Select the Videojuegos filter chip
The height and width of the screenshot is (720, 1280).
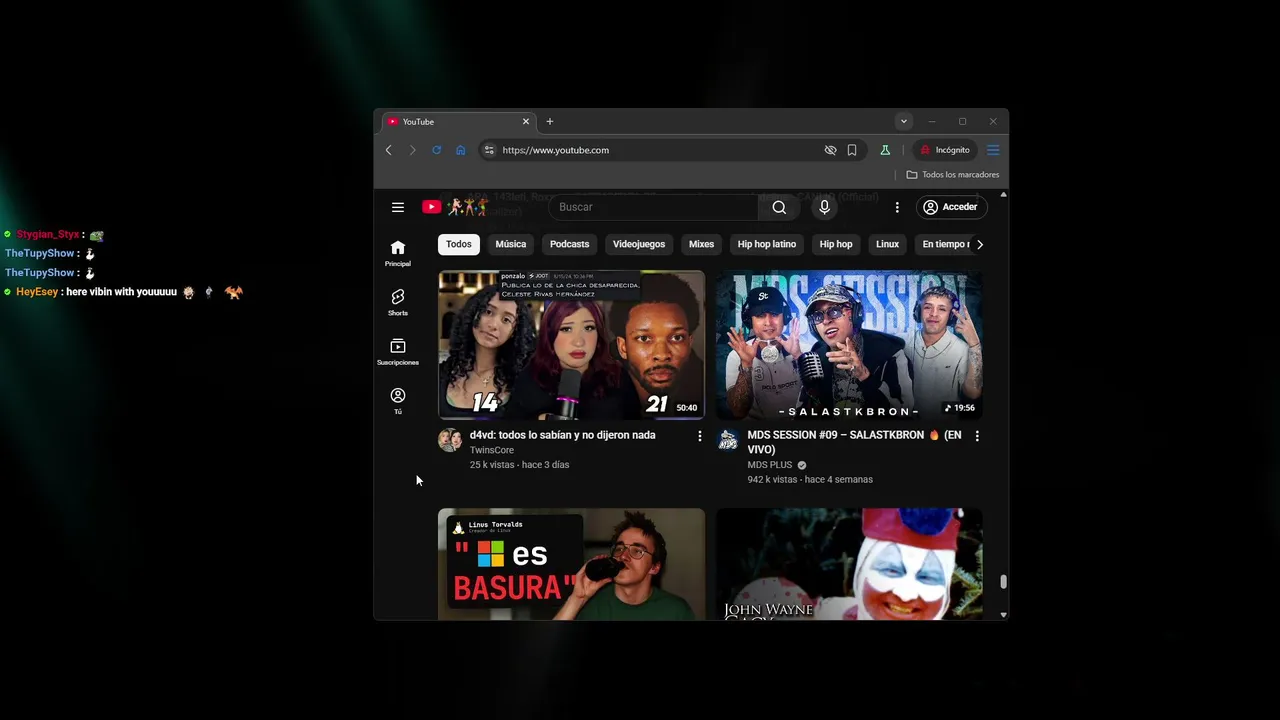[639, 244]
